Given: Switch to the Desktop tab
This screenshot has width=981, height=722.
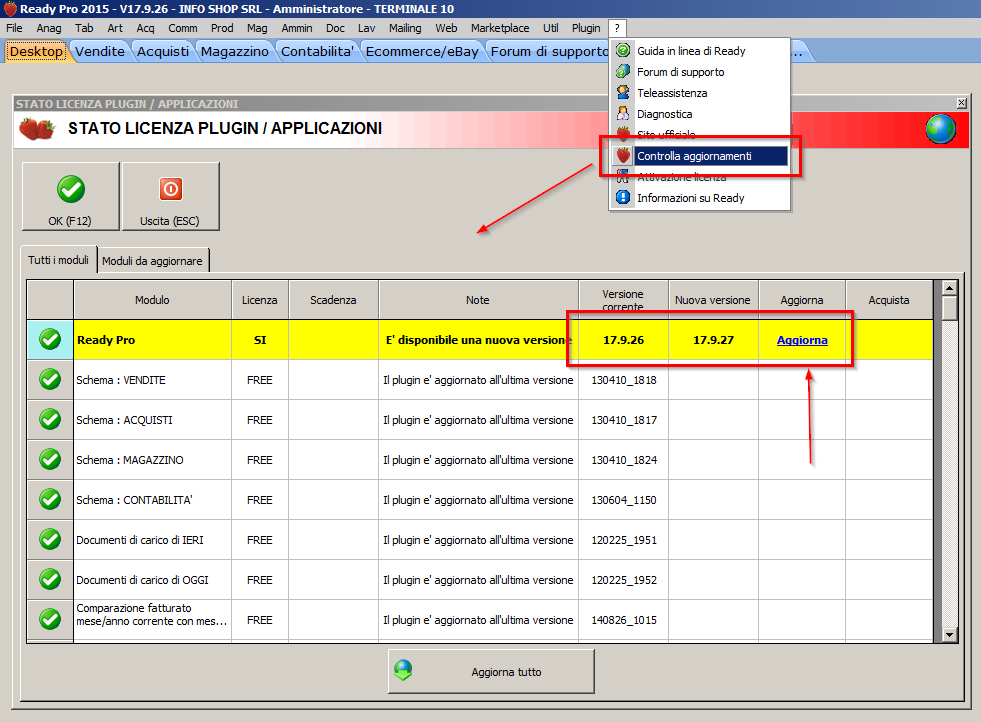Looking at the screenshot, I should click(x=36, y=51).
